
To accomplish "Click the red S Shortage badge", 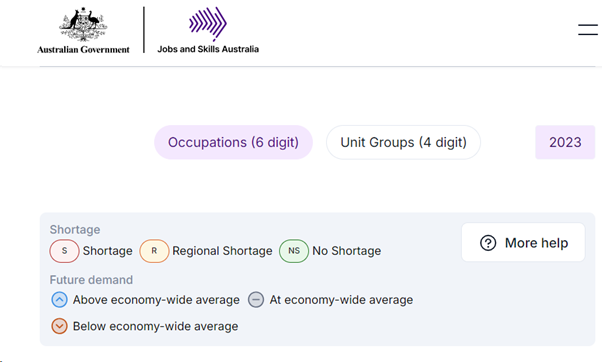I will click(x=64, y=251).
